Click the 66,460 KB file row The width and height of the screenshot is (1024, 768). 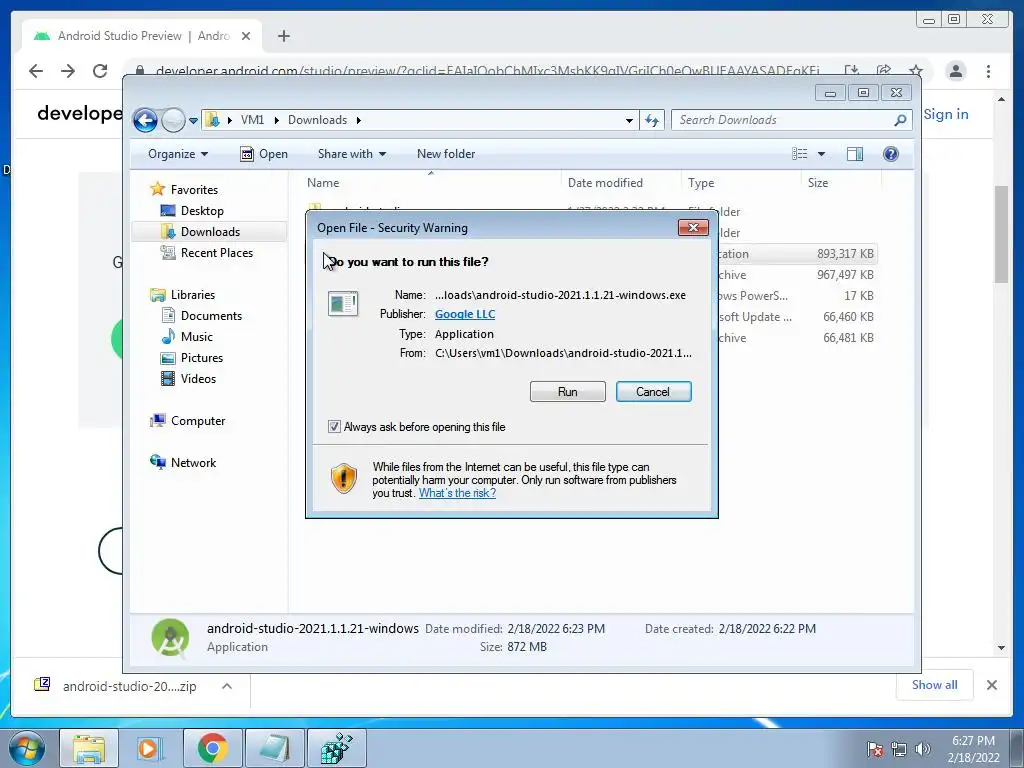(797, 317)
